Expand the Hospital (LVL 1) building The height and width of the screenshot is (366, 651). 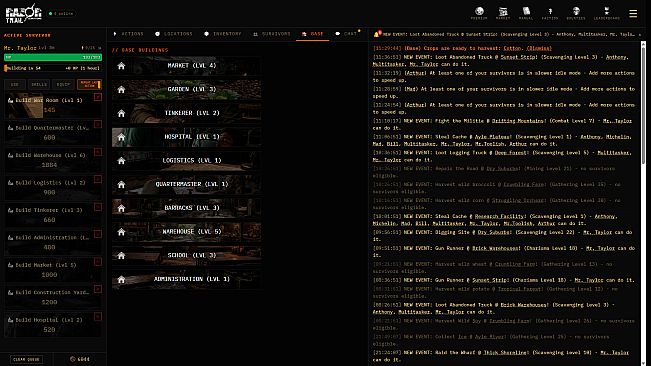186,137
